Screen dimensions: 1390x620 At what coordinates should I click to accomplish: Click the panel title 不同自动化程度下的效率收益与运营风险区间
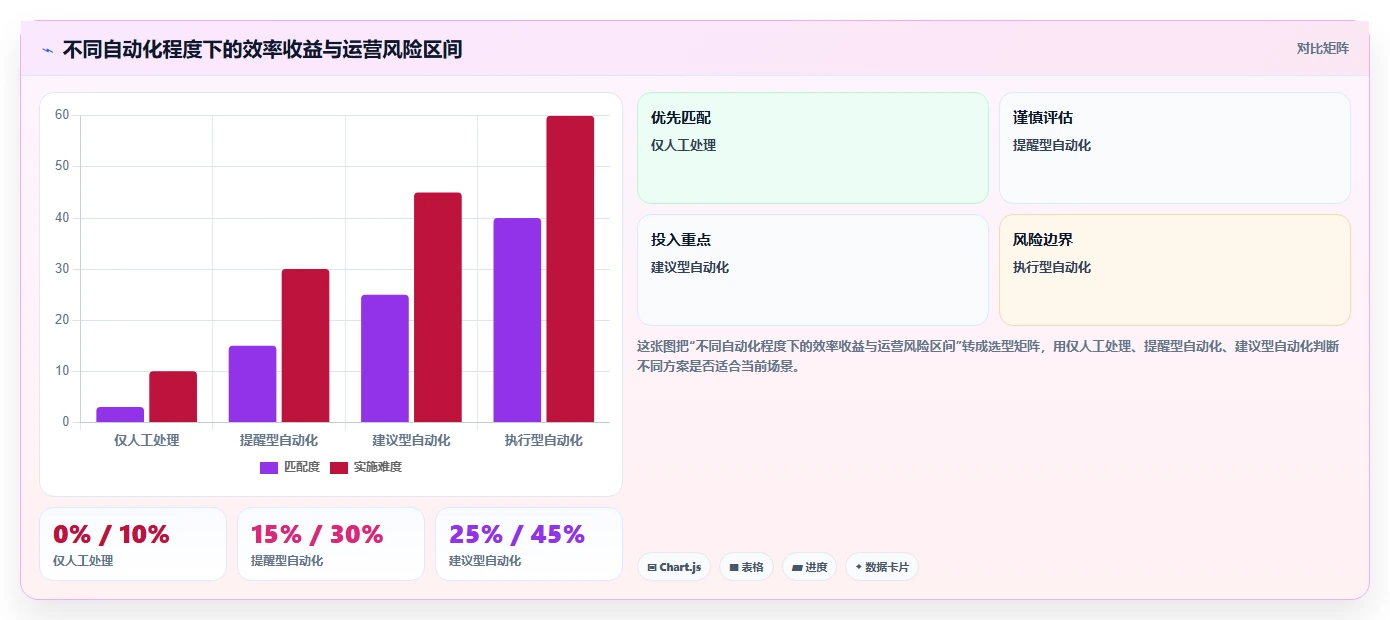262,49
